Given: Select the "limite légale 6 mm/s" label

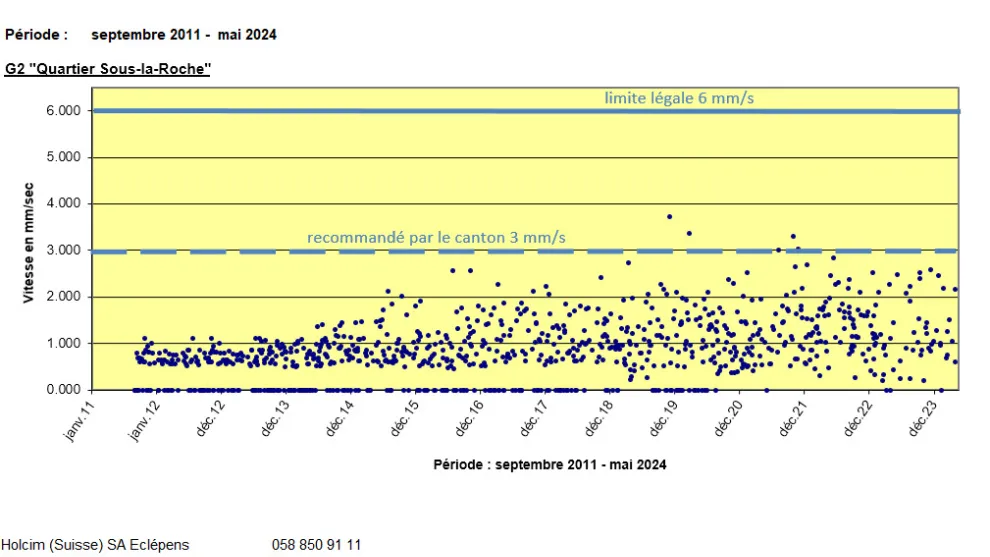Looking at the screenshot, I should (676, 98).
